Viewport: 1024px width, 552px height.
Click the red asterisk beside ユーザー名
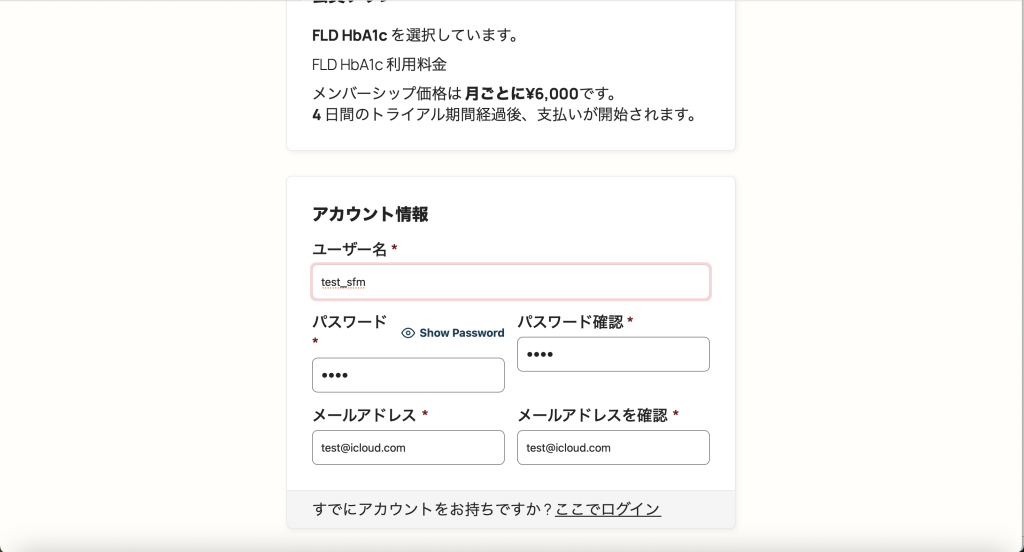point(394,248)
